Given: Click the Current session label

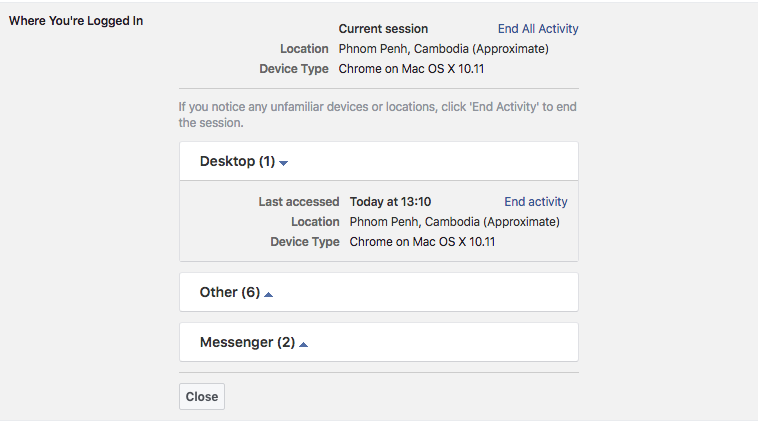Looking at the screenshot, I should click(383, 29).
